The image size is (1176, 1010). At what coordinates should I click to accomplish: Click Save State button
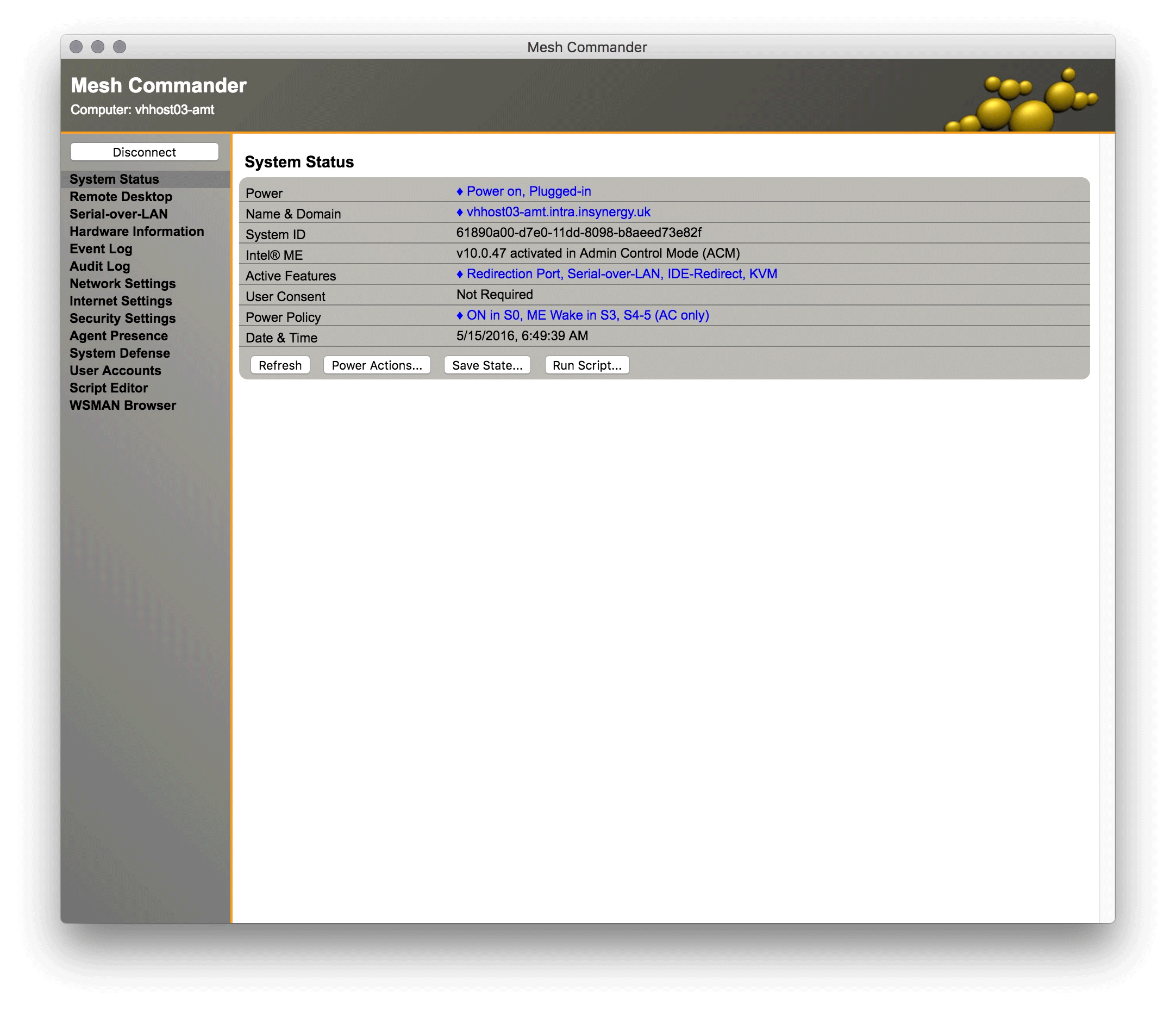[488, 364]
